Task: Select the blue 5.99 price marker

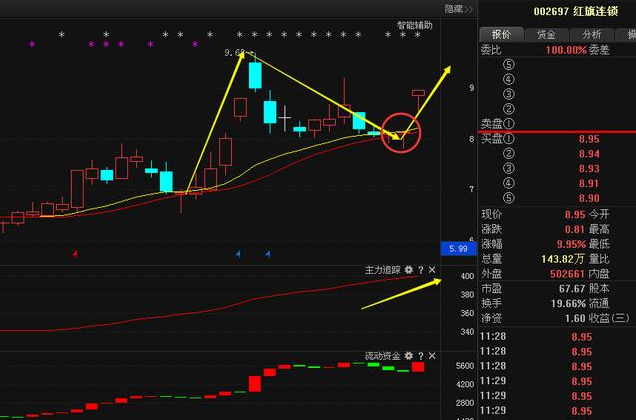Action: (458, 248)
